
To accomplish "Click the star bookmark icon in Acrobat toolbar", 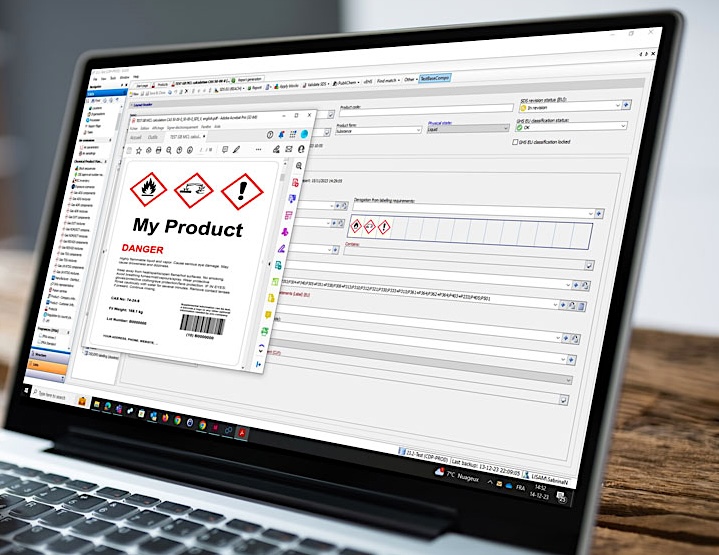I will point(138,150).
